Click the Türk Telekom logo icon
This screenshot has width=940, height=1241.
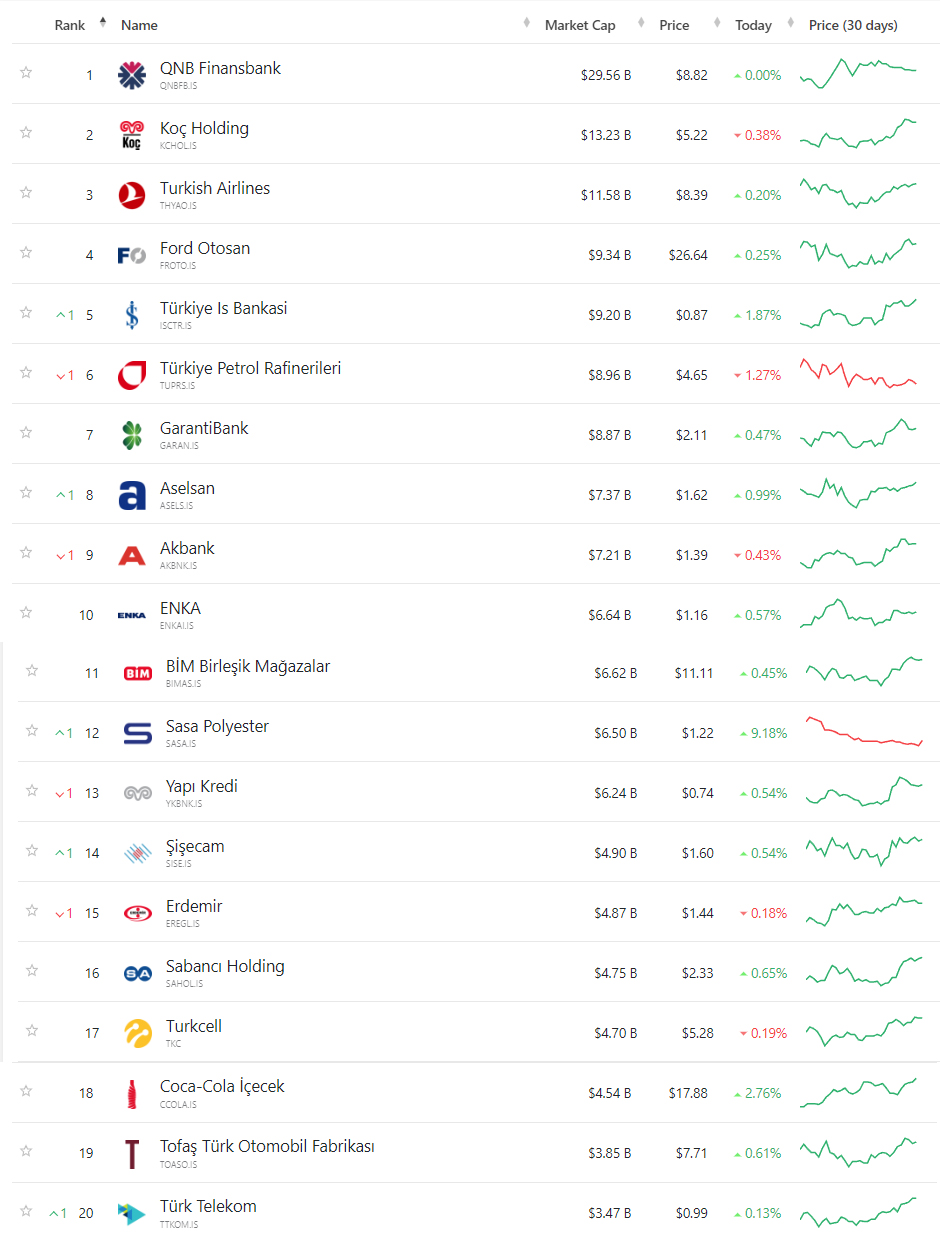pos(132,1213)
